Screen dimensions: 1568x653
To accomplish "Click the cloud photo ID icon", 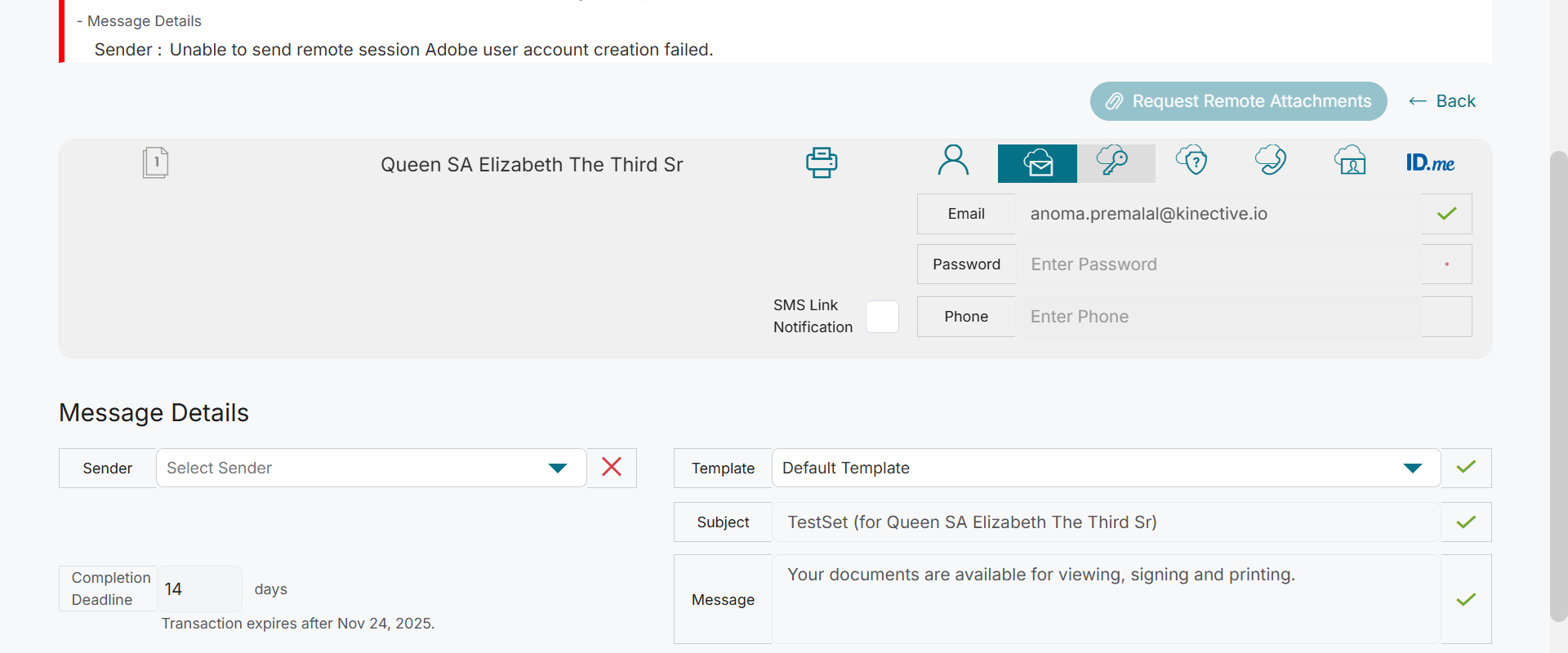I will point(1350,161).
